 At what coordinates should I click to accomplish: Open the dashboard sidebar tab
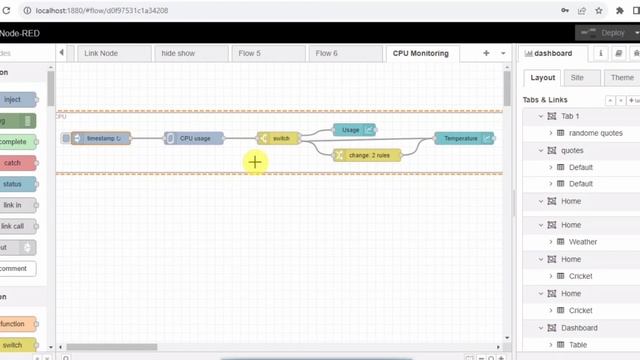point(553,53)
